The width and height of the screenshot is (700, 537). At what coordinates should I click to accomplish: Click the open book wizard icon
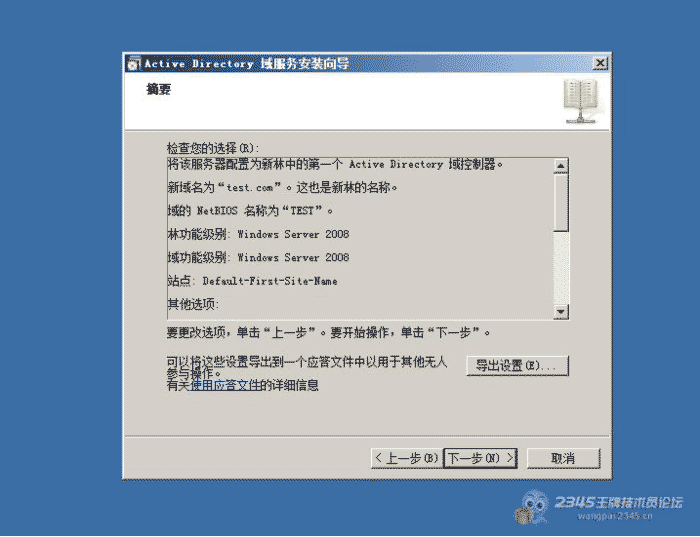click(x=581, y=101)
